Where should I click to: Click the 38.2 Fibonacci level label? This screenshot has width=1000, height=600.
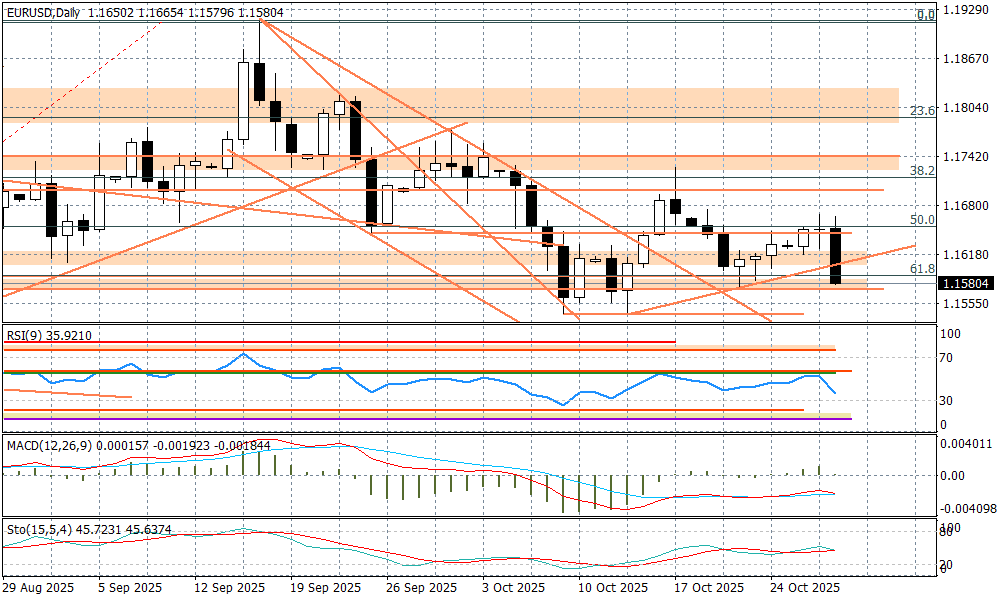coord(922,171)
